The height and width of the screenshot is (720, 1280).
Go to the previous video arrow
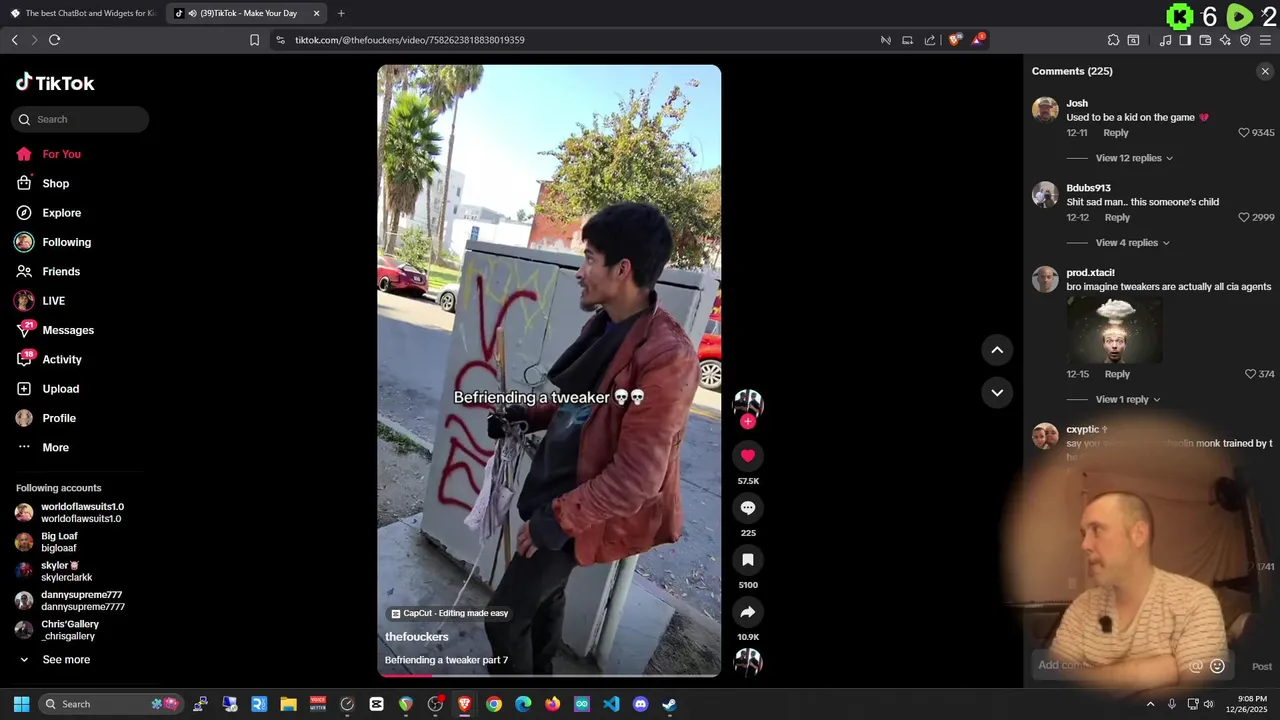coord(997,350)
